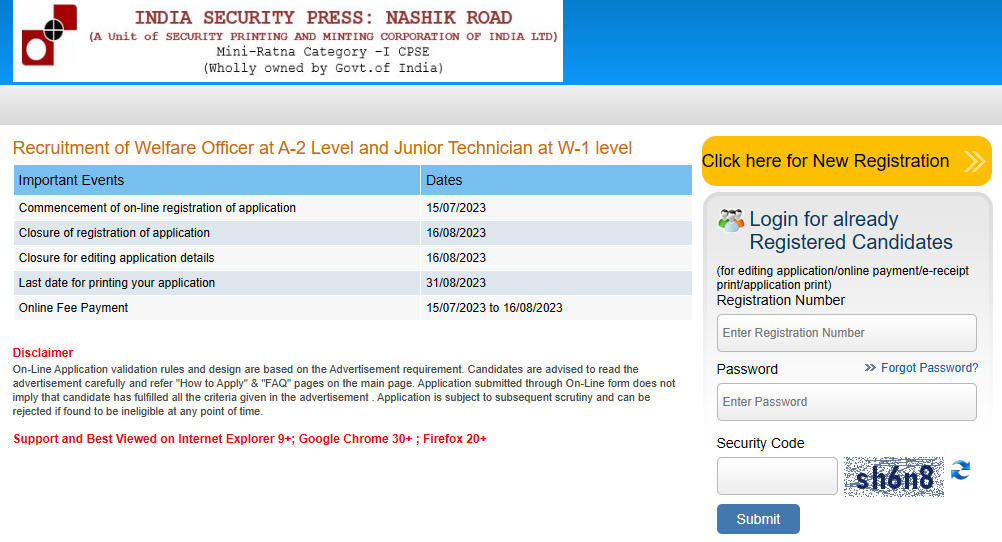Select the Important Events column header

coord(217,180)
